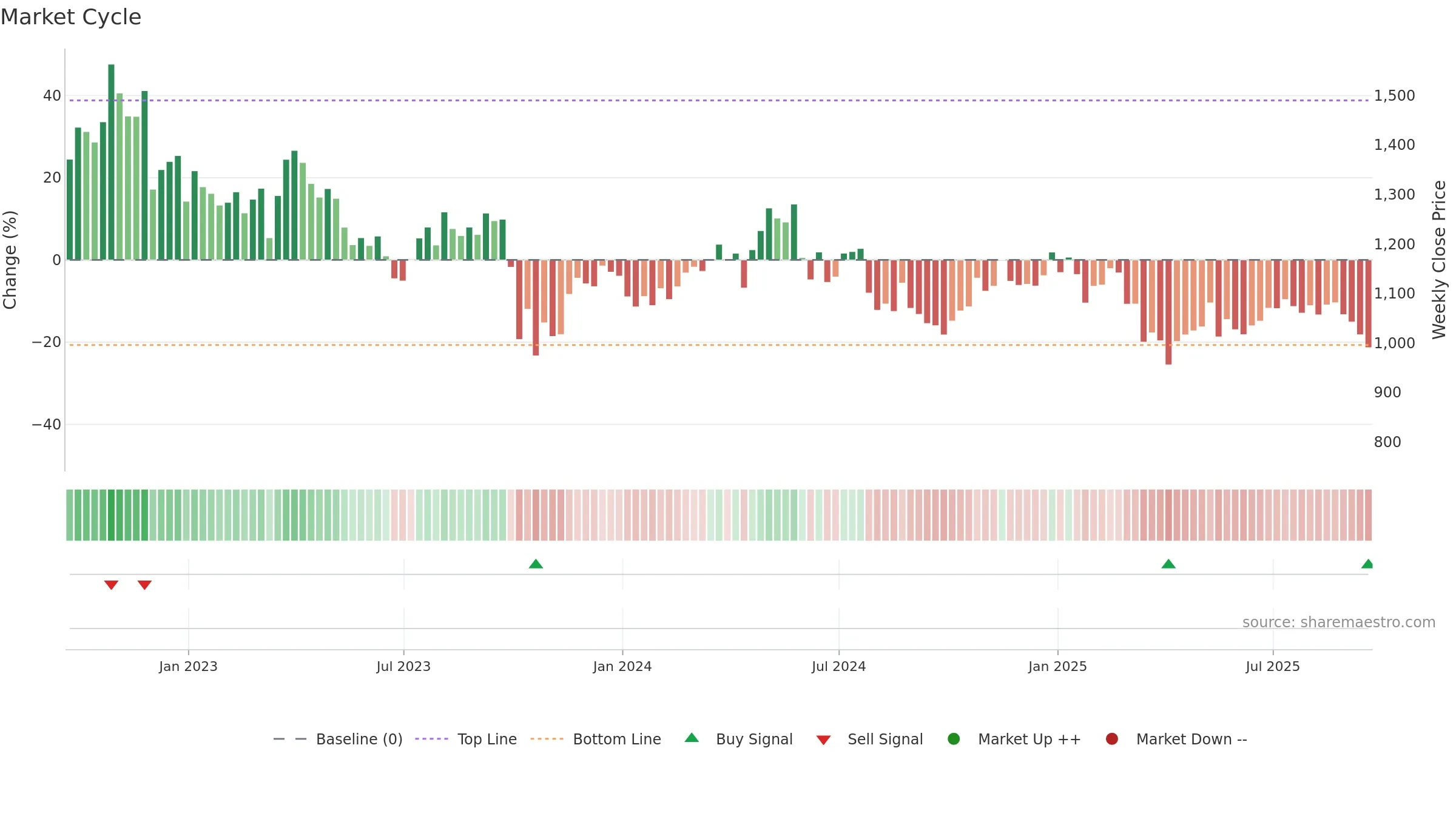1456x819 pixels.
Task: Click the Jan 2024 axis label
Action: tap(622, 666)
